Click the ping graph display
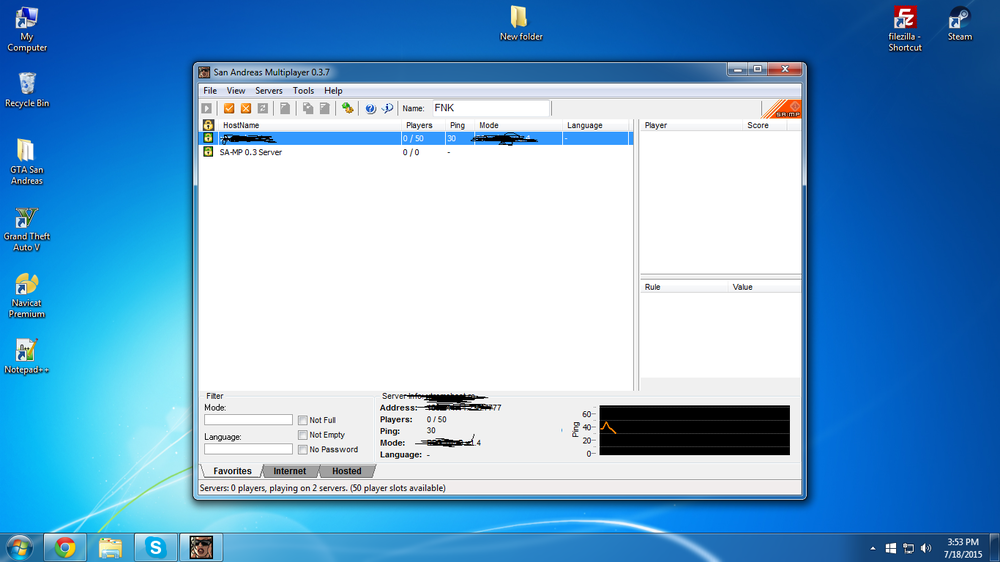The image size is (1000, 562). [694, 430]
